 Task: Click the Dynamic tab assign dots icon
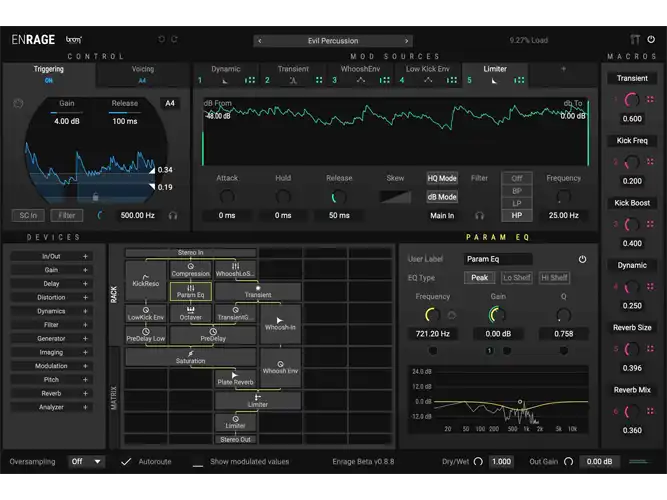[x=250, y=80]
